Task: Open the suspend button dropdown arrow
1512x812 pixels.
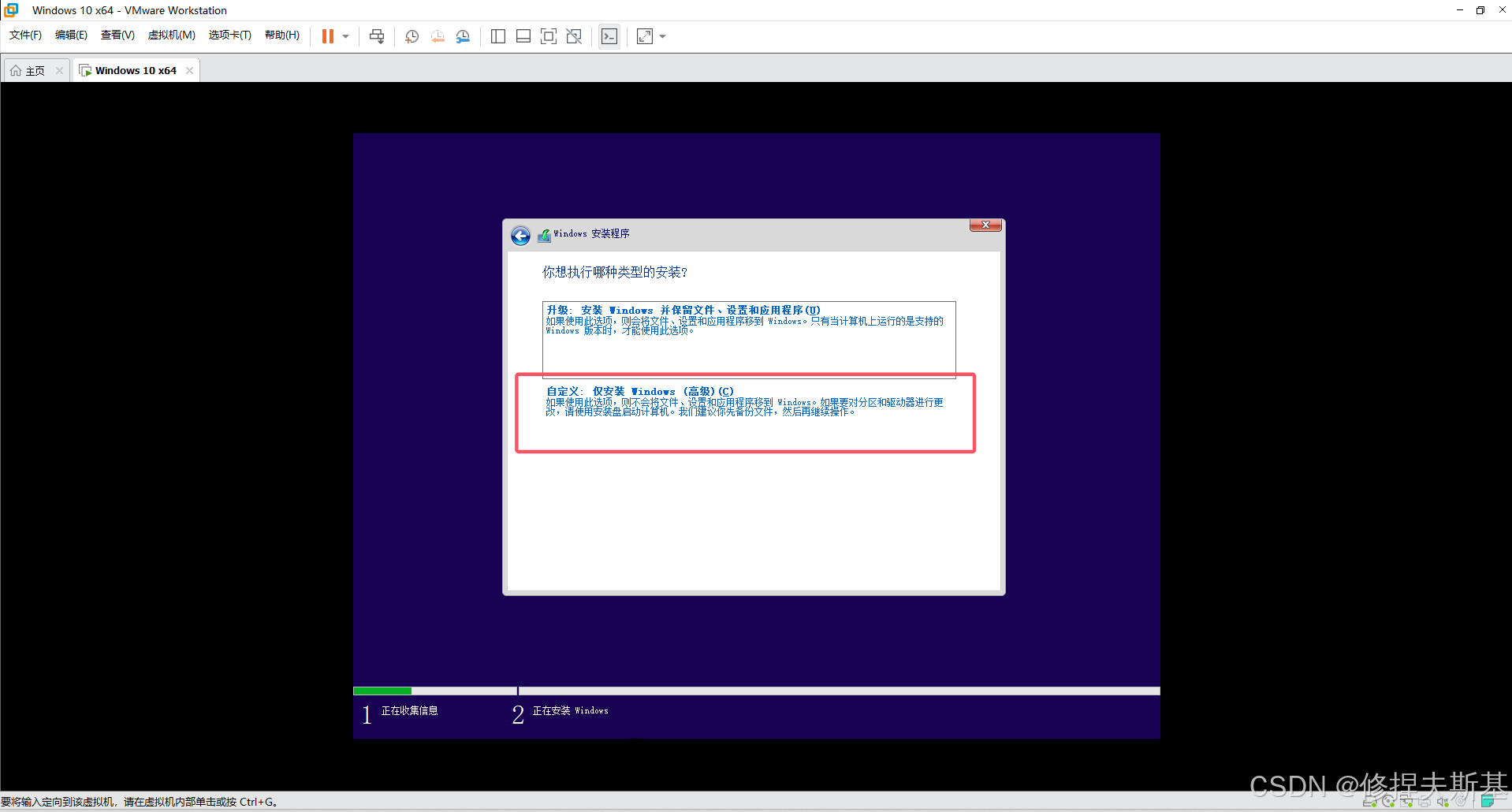Action: point(344,36)
